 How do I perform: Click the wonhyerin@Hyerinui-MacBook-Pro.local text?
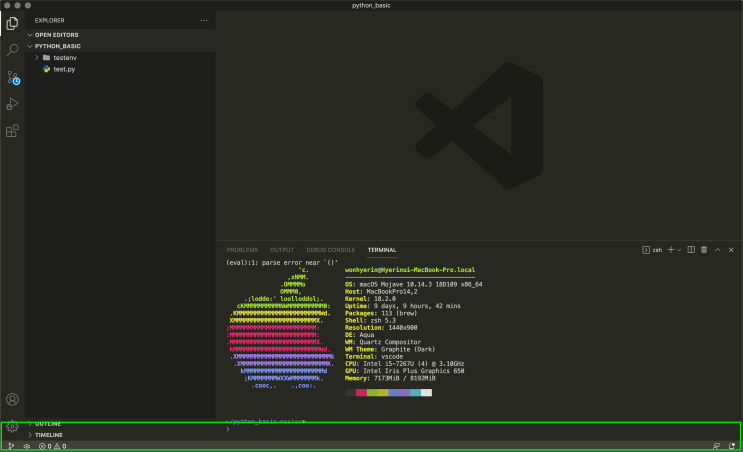[x=410, y=270]
